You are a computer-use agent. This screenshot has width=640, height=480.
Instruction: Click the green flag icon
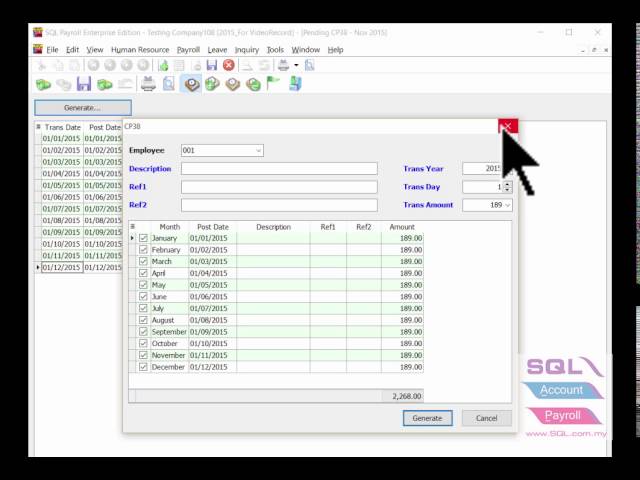click(x=273, y=84)
